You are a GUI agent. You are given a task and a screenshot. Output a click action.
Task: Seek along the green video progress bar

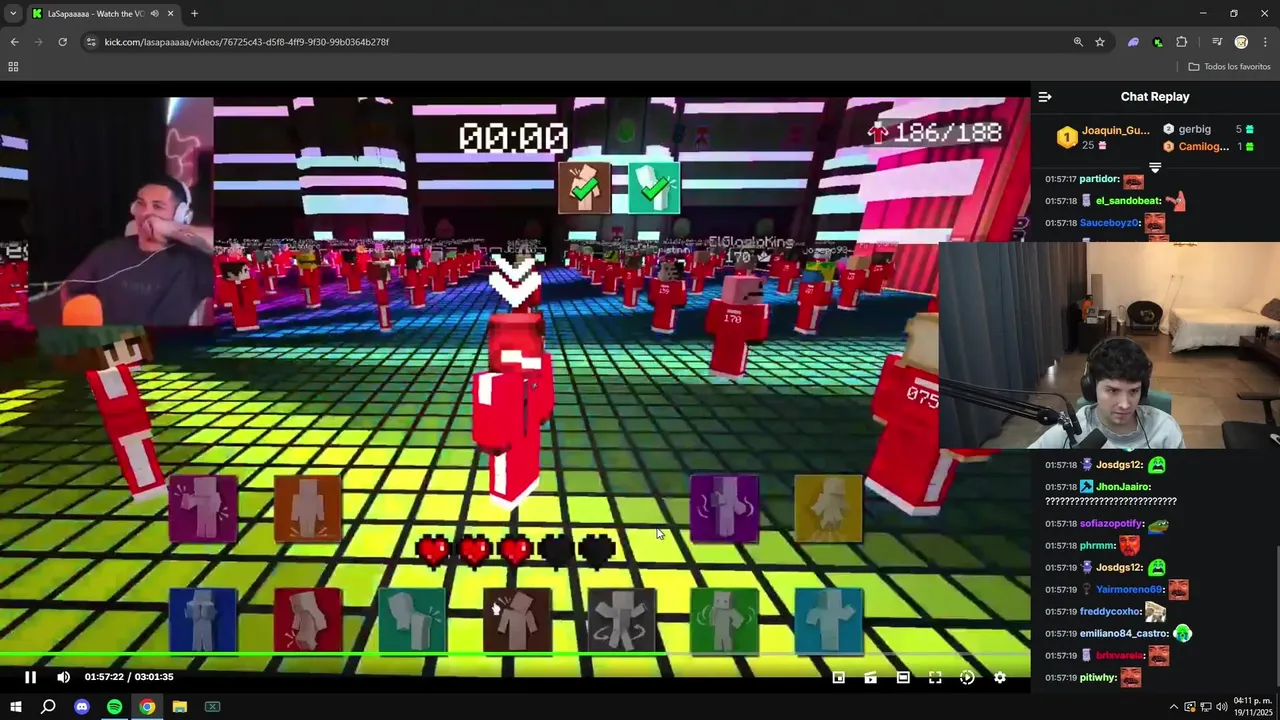[515, 656]
